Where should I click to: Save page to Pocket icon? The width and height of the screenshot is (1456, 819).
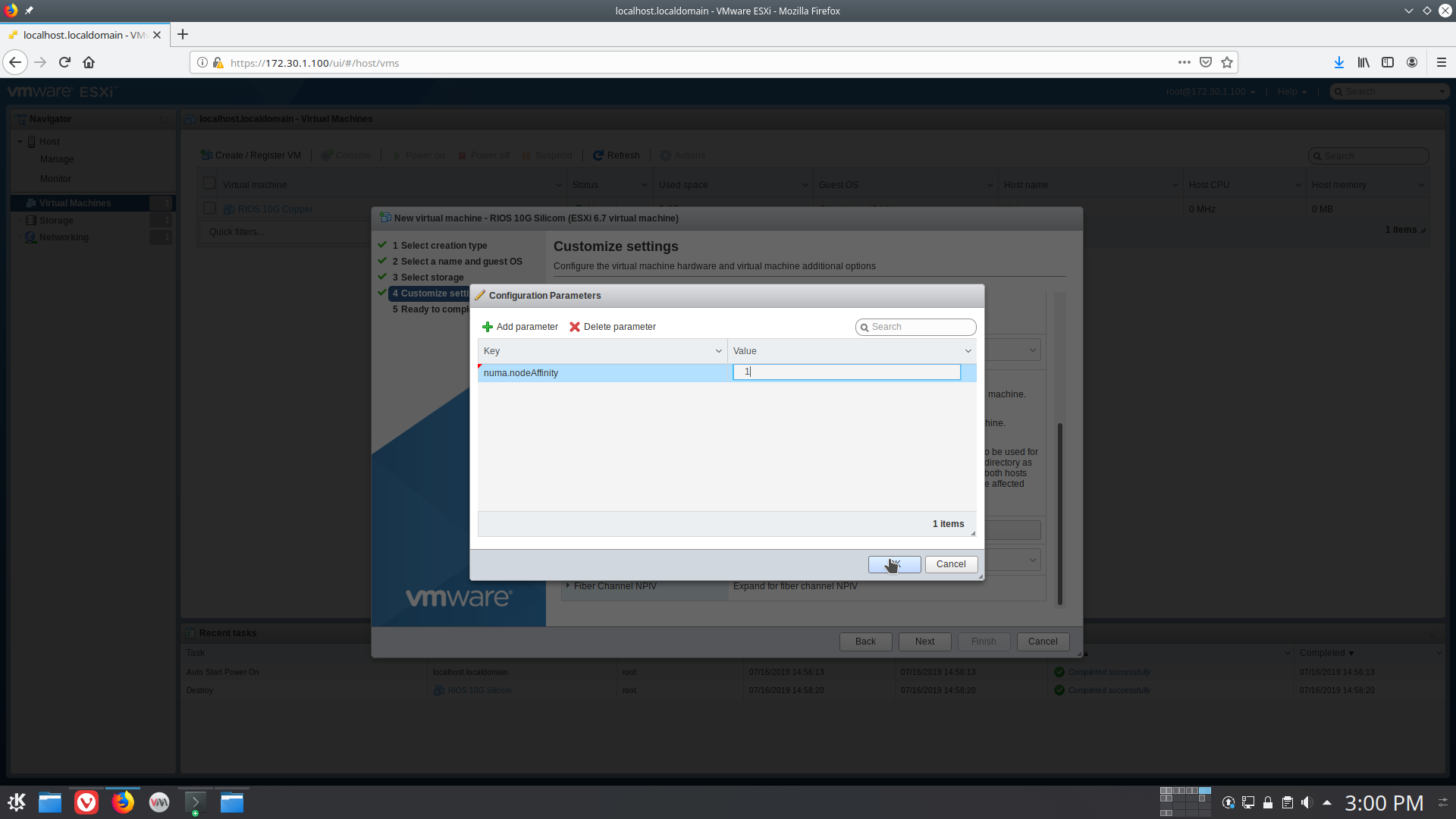[x=1206, y=62]
